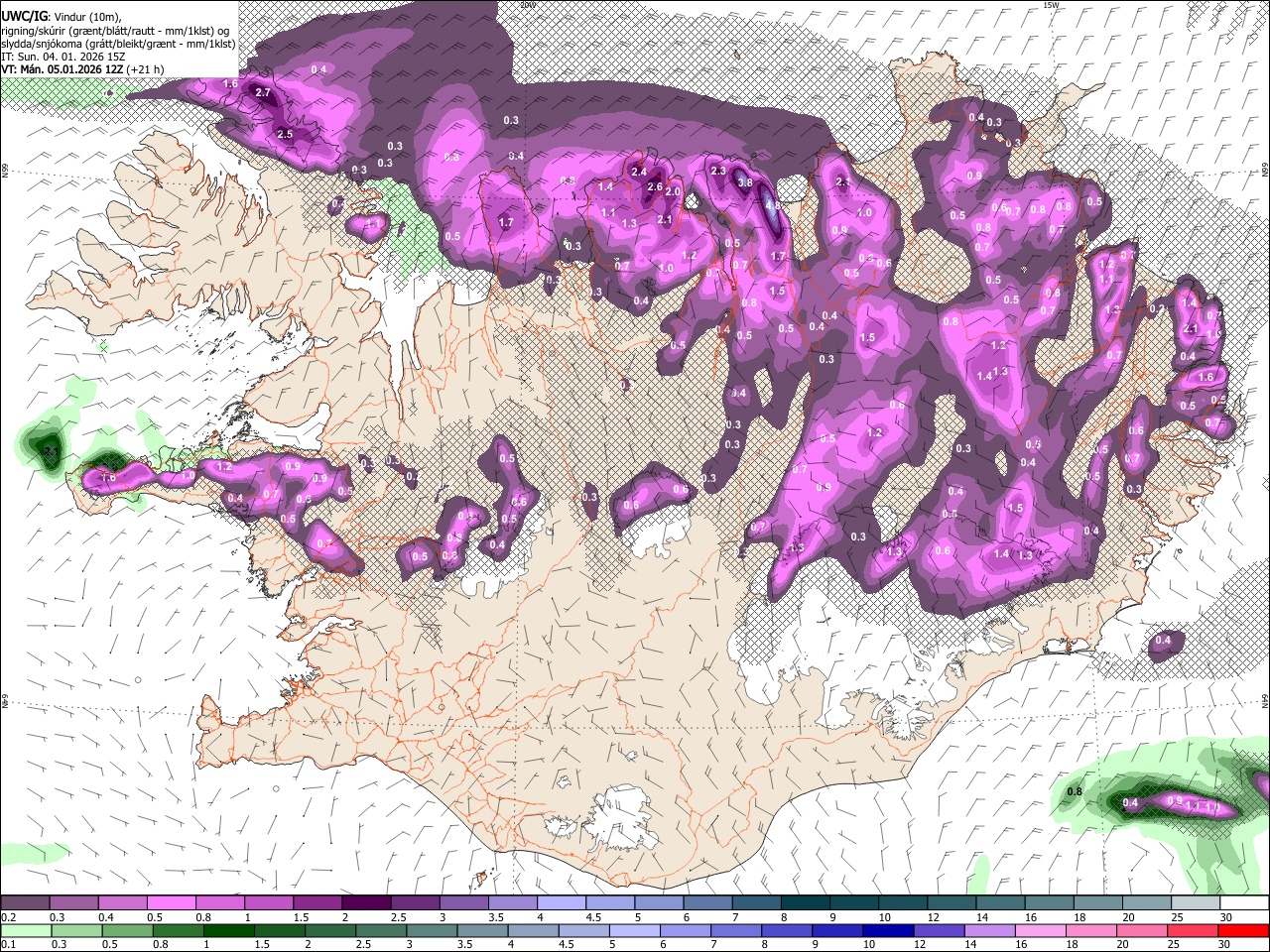This screenshot has width=1270, height=952.
Task: Click the '0.2' label on the snow scale
Action: point(8,917)
